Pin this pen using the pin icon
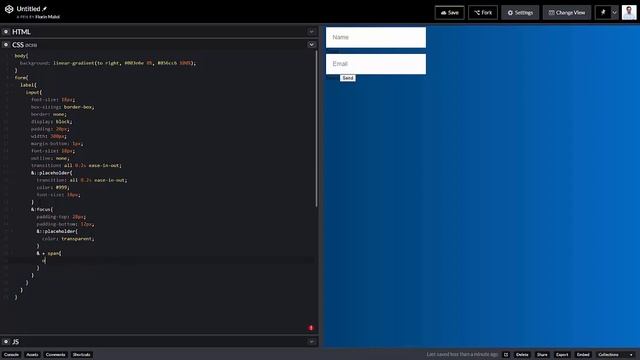Screen dimensions: 640x360 (603, 13)
